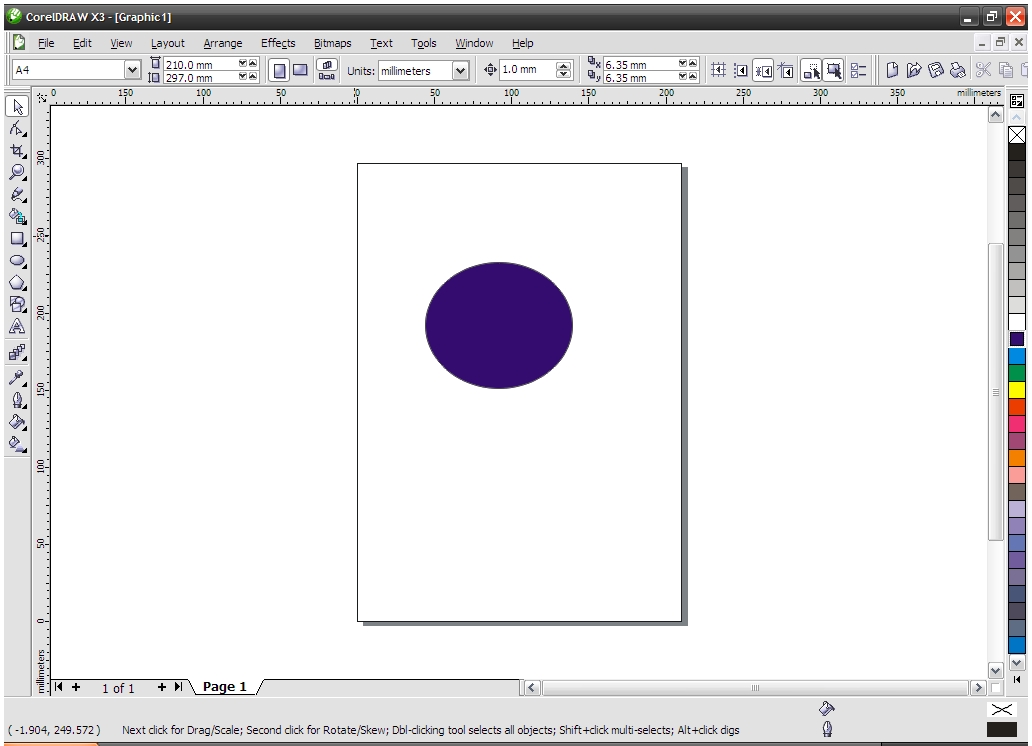Switch to the Page 1 tab
This screenshot has height=746, width=1032.
tap(224, 687)
